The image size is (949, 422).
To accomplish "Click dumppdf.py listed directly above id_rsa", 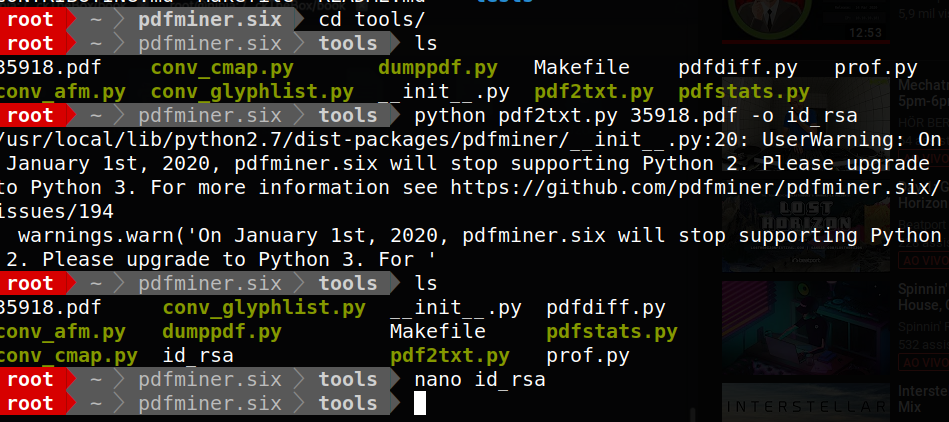I will click(x=222, y=332).
